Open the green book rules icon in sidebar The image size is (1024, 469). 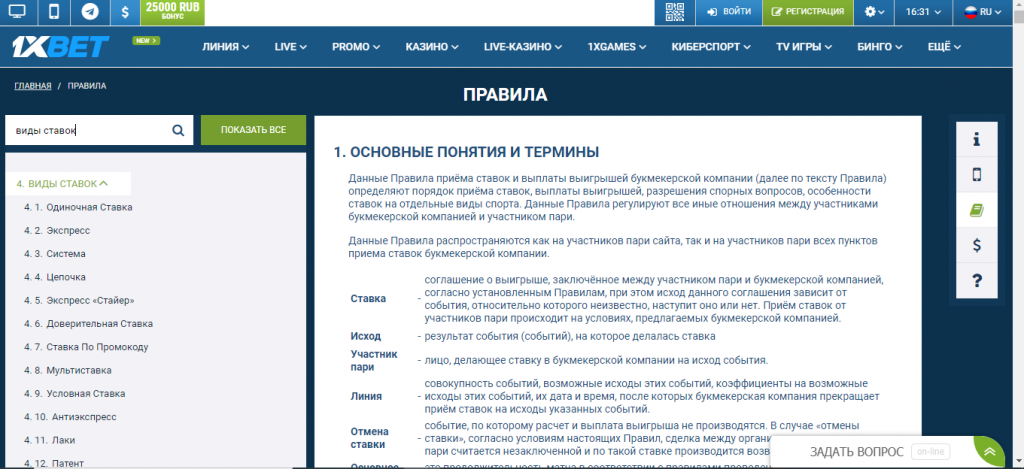(977, 210)
